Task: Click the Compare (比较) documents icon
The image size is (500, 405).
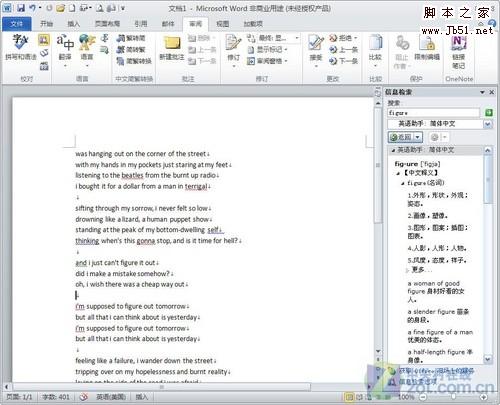Action: [x=375, y=43]
